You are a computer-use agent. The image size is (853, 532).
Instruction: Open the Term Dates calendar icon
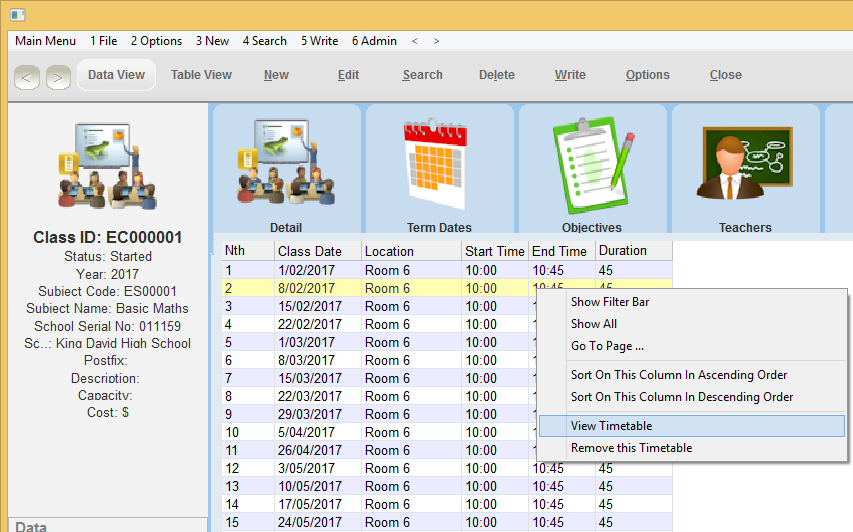[439, 164]
